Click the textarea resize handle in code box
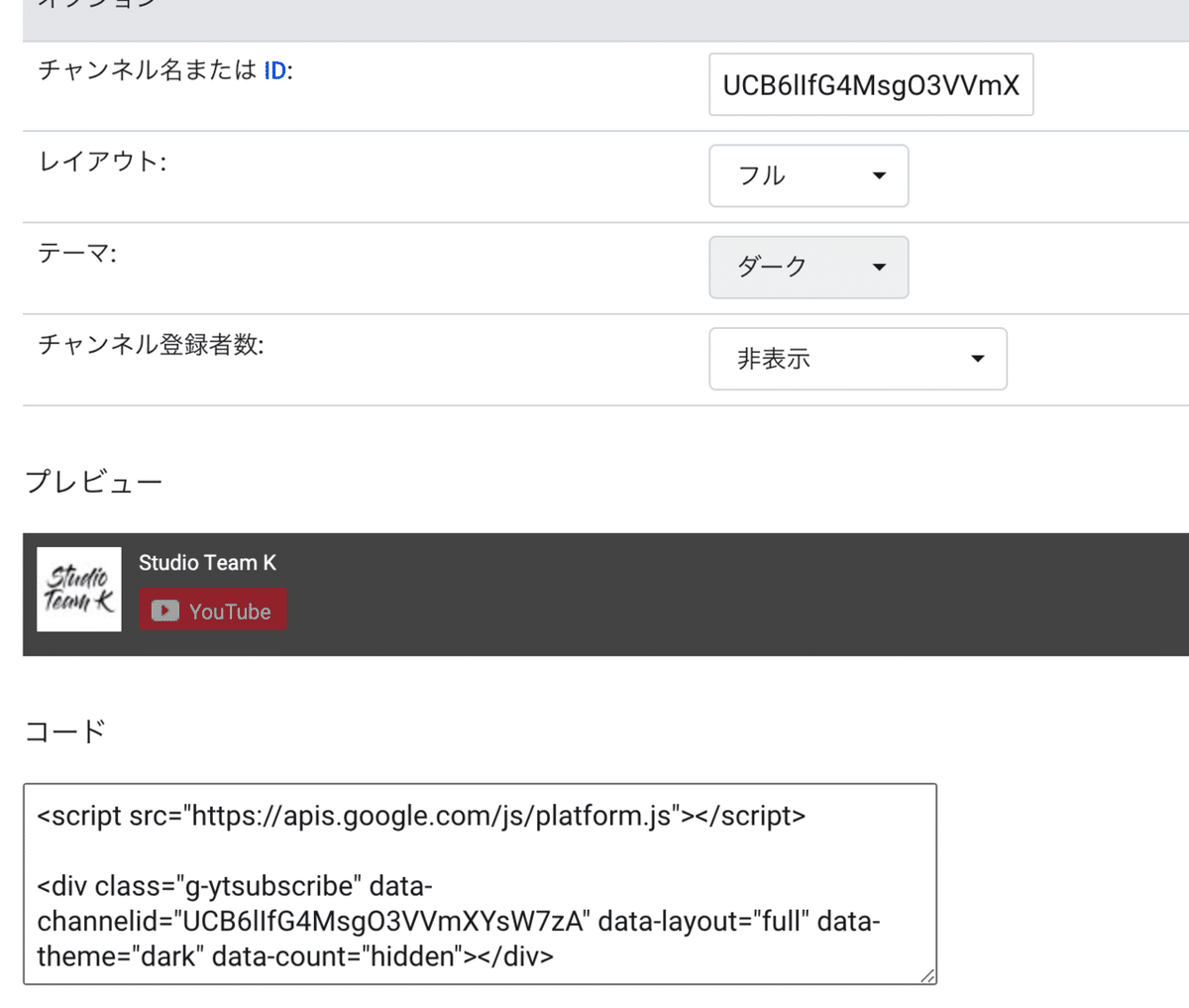This screenshot has height=1008, width=1189. tap(927, 975)
